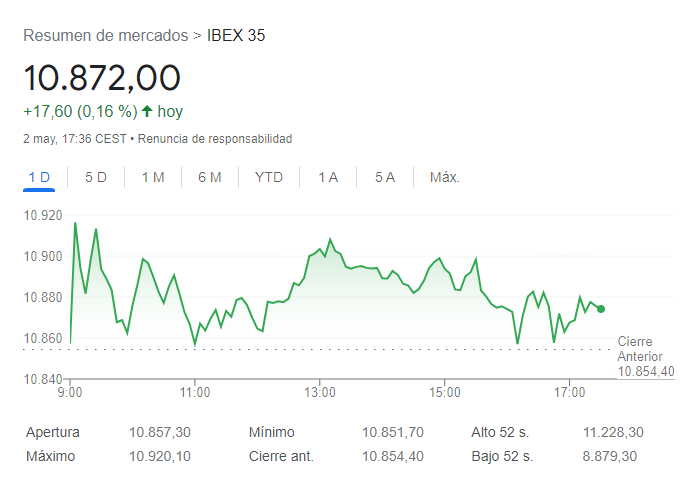Show the 6 M chart range

coord(210,177)
